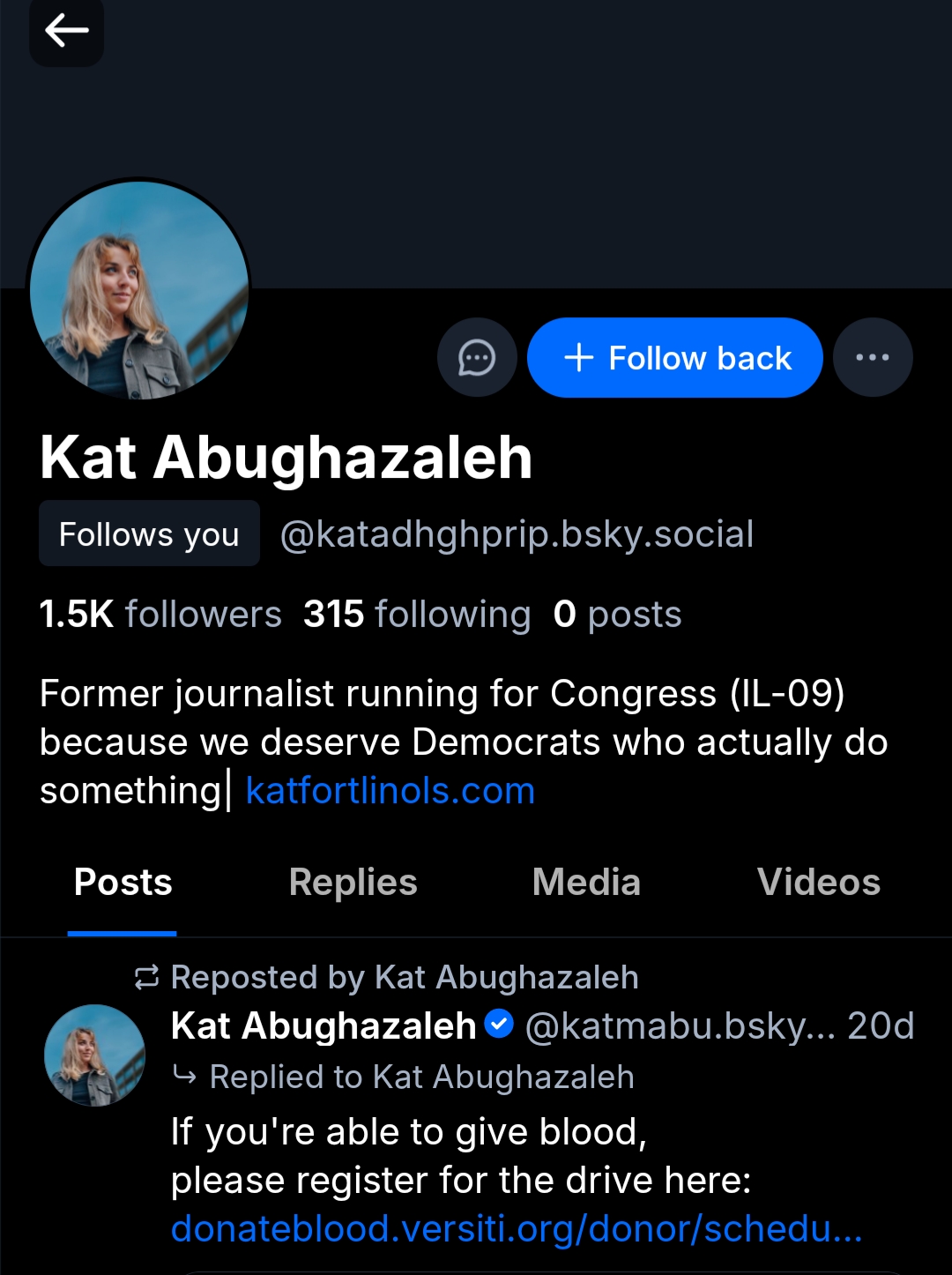Click the reply arrow icon in post
This screenshot has height=1275, width=952.
point(185,1076)
